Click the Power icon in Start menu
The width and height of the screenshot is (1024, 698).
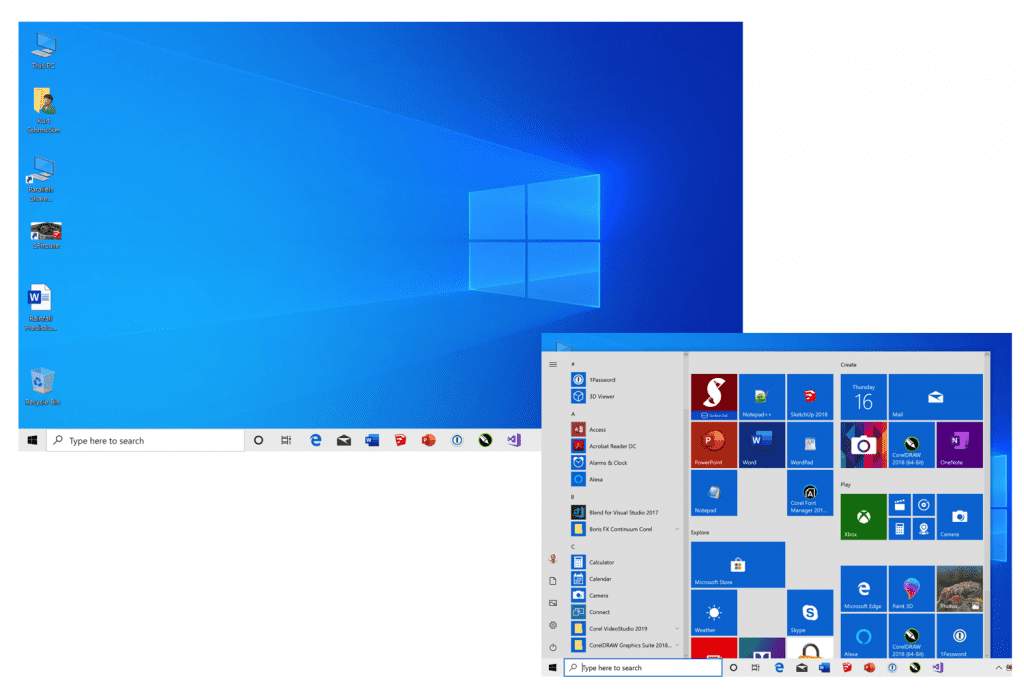coord(553,647)
